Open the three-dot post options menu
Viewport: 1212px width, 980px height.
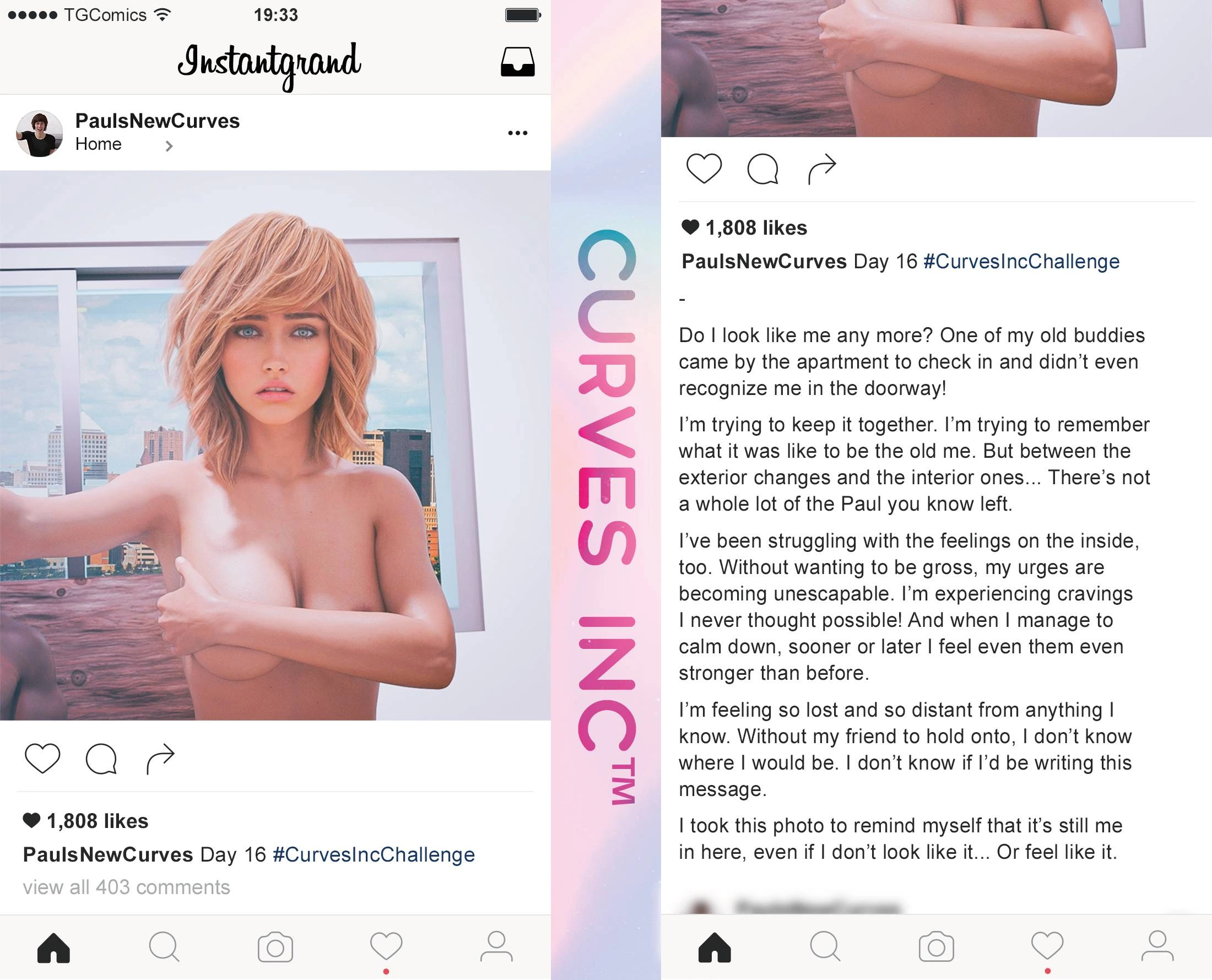[517, 133]
